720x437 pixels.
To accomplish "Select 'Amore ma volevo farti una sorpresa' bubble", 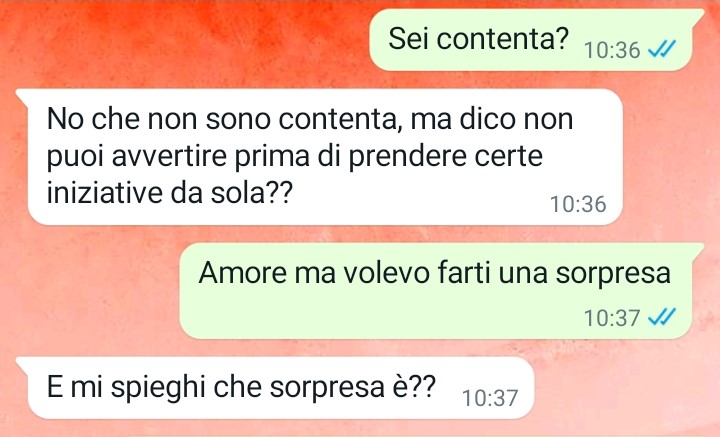I will point(437,291).
